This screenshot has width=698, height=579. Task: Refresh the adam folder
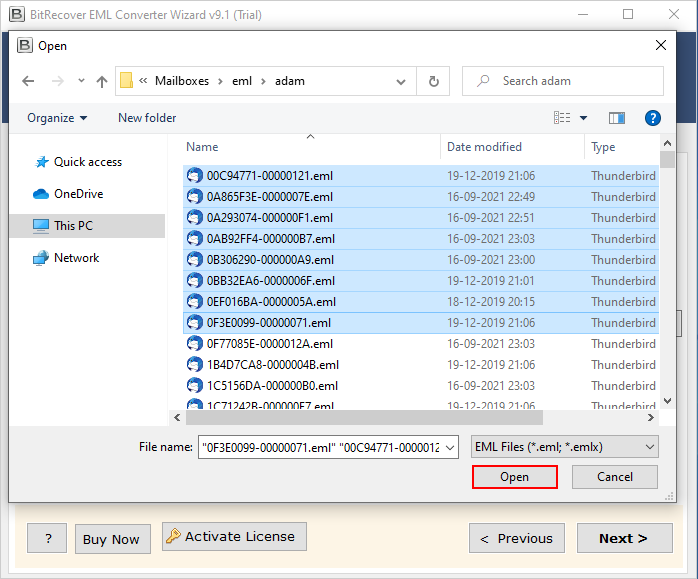[x=433, y=81]
